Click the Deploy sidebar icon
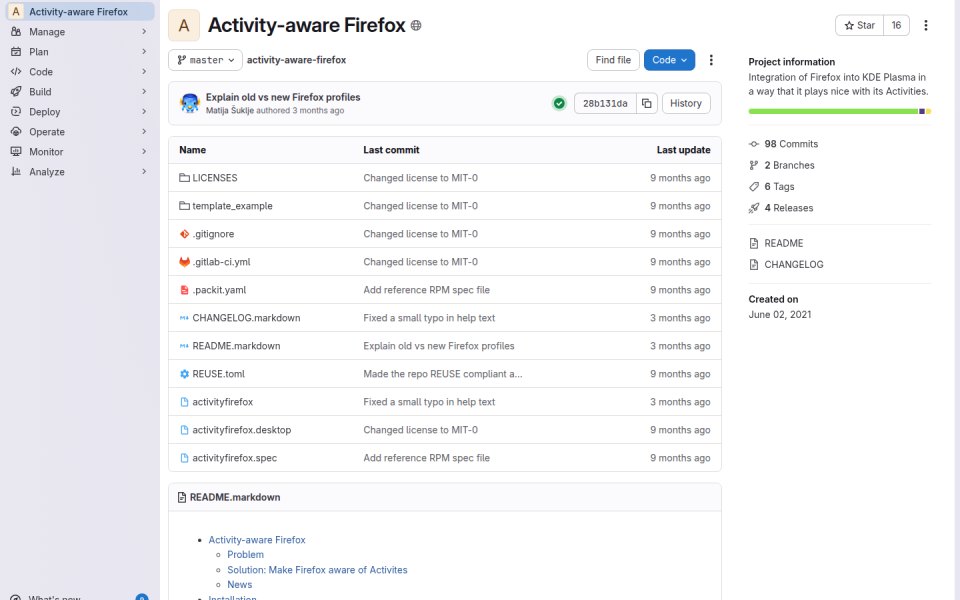This screenshot has width=960, height=600. (16, 112)
